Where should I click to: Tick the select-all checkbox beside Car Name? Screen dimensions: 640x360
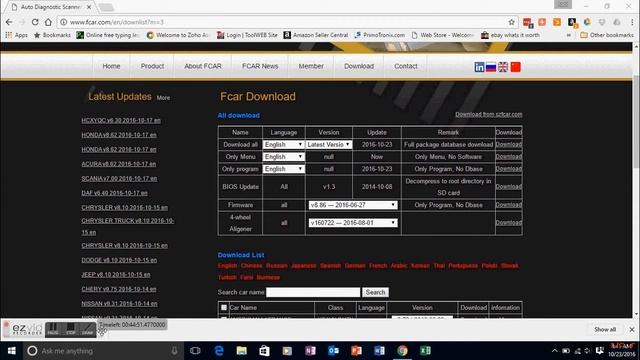click(224, 307)
